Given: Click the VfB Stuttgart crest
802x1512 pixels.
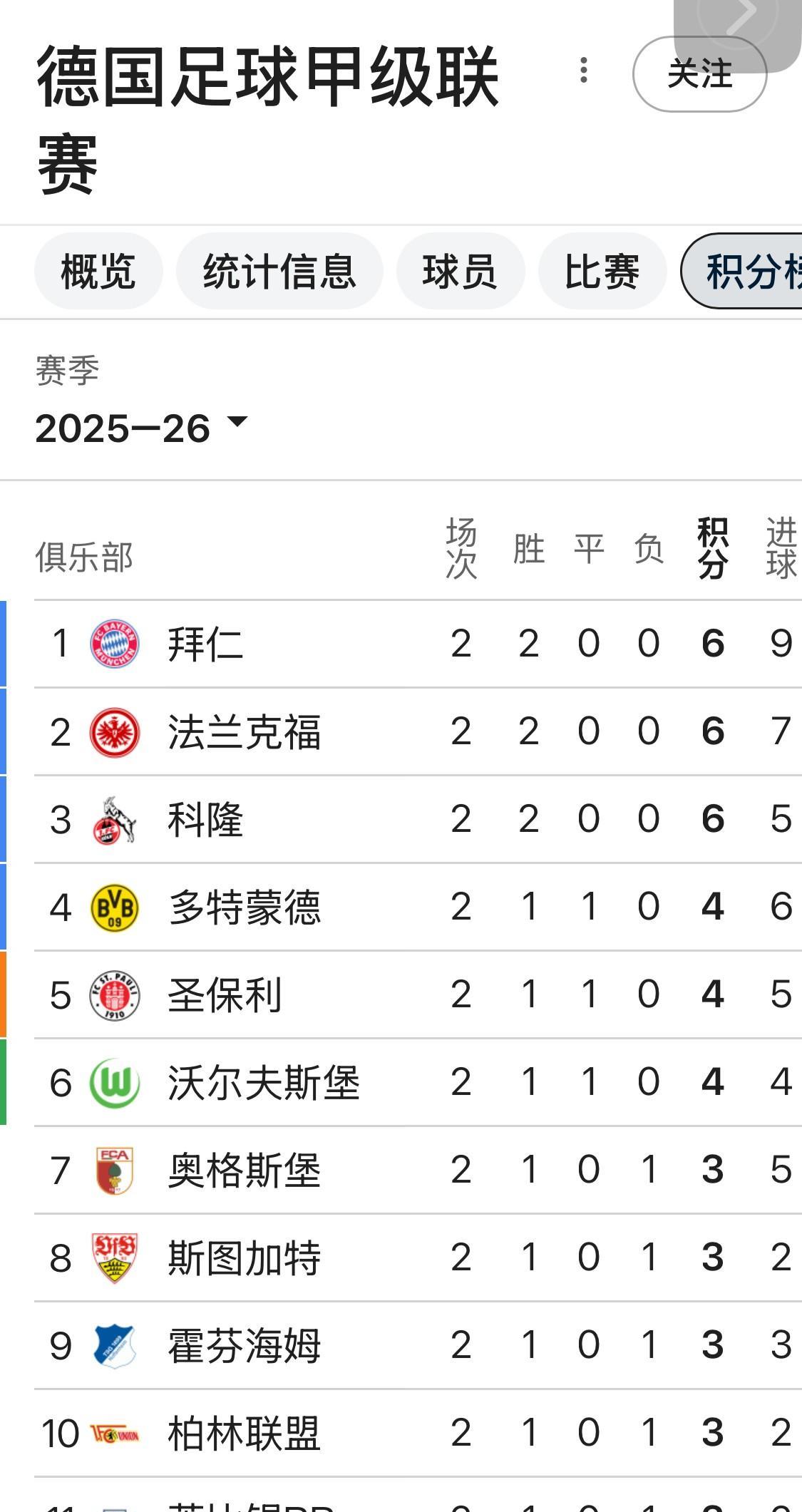Looking at the screenshot, I should [114, 1258].
